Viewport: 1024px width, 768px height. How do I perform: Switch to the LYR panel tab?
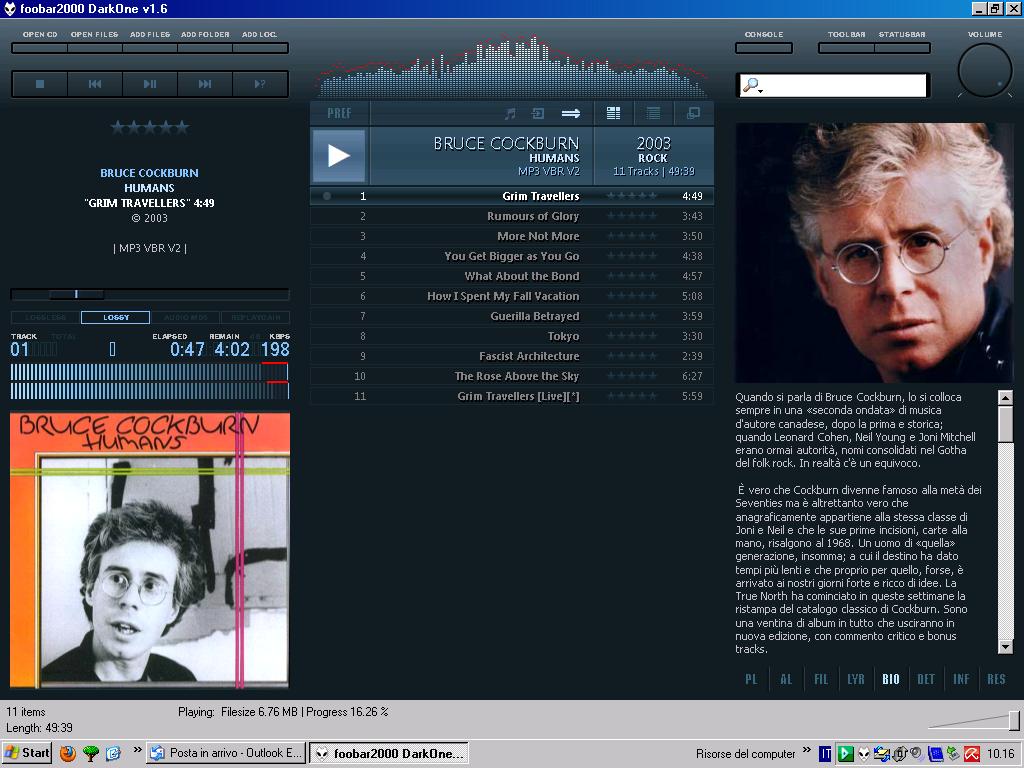856,679
